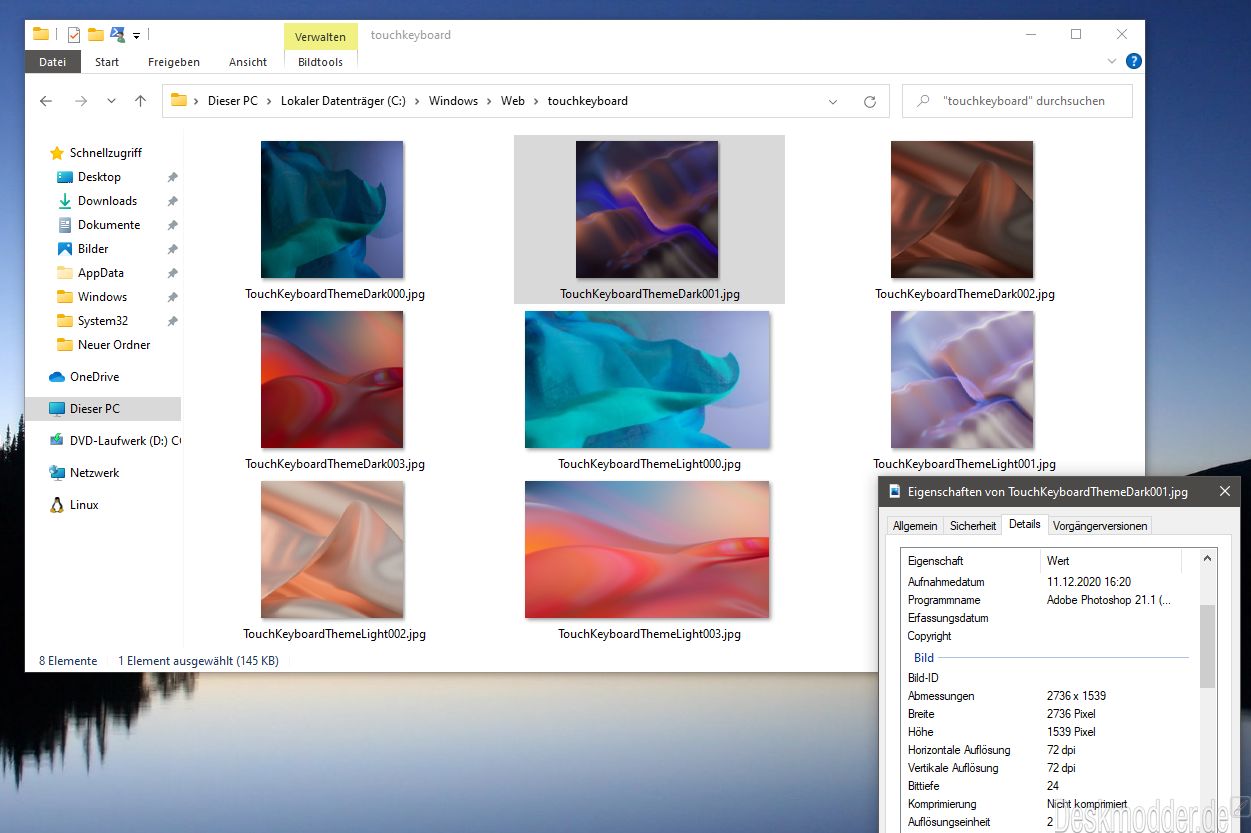Click the New Folder quick access icon
Image resolution: width=1251 pixels, height=833 pixels.
tap(96, 34)
